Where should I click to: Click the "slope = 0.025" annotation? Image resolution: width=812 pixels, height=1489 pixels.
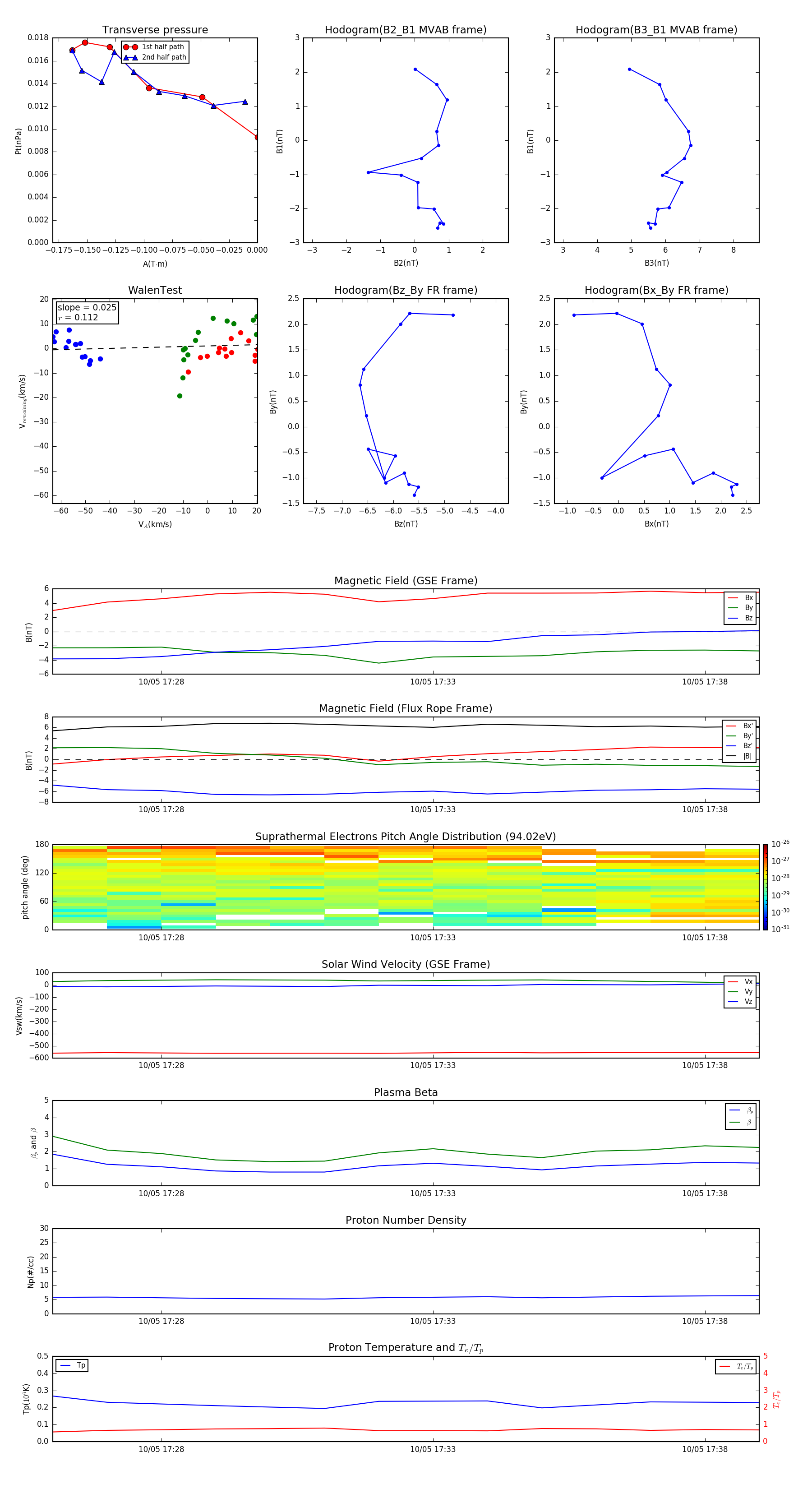coord(87,308)
